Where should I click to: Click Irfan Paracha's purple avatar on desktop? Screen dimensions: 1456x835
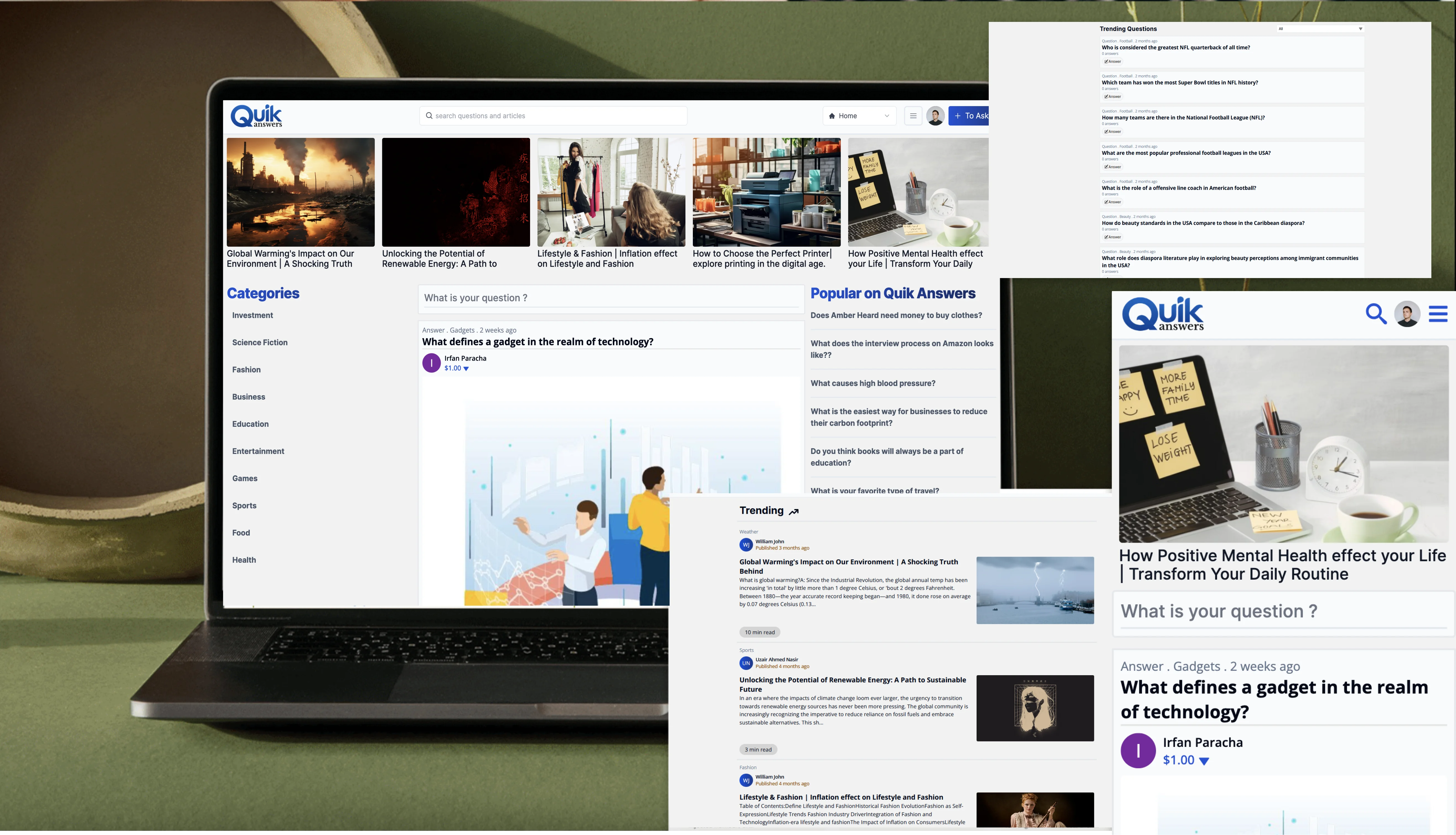point(432,363)
